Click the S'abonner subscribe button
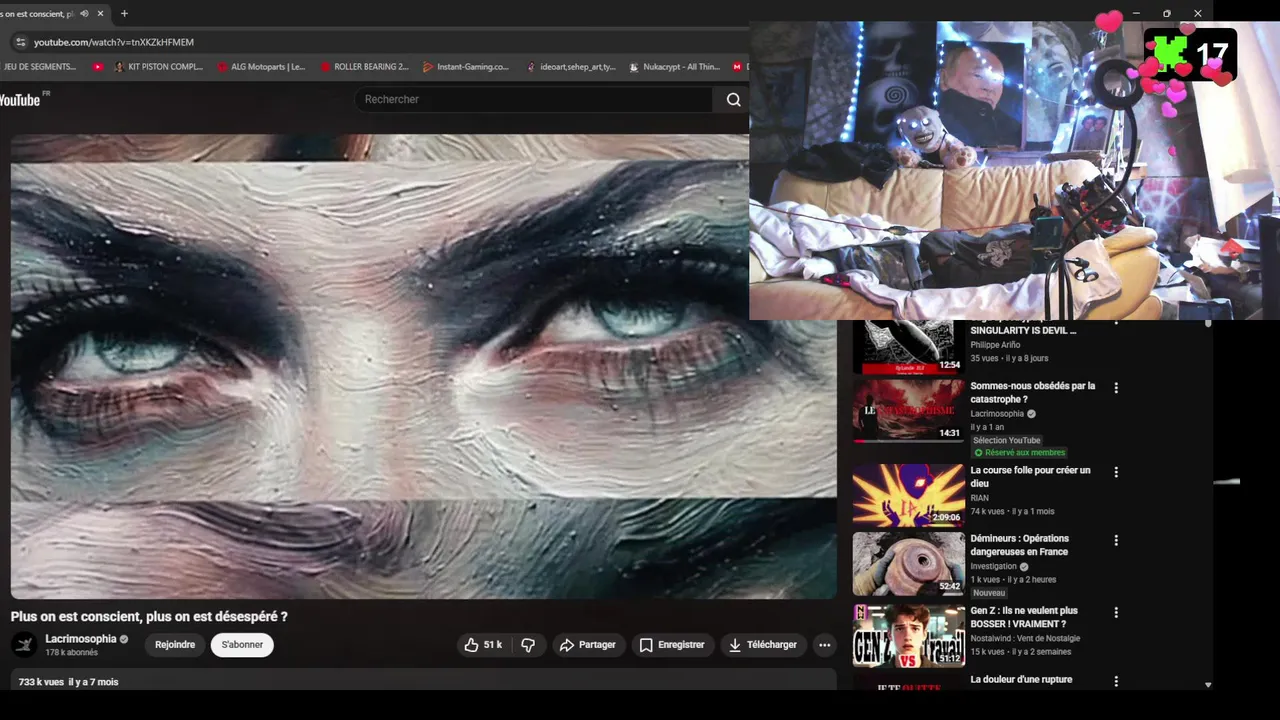1280x720 pixels. tap(242, 645)
